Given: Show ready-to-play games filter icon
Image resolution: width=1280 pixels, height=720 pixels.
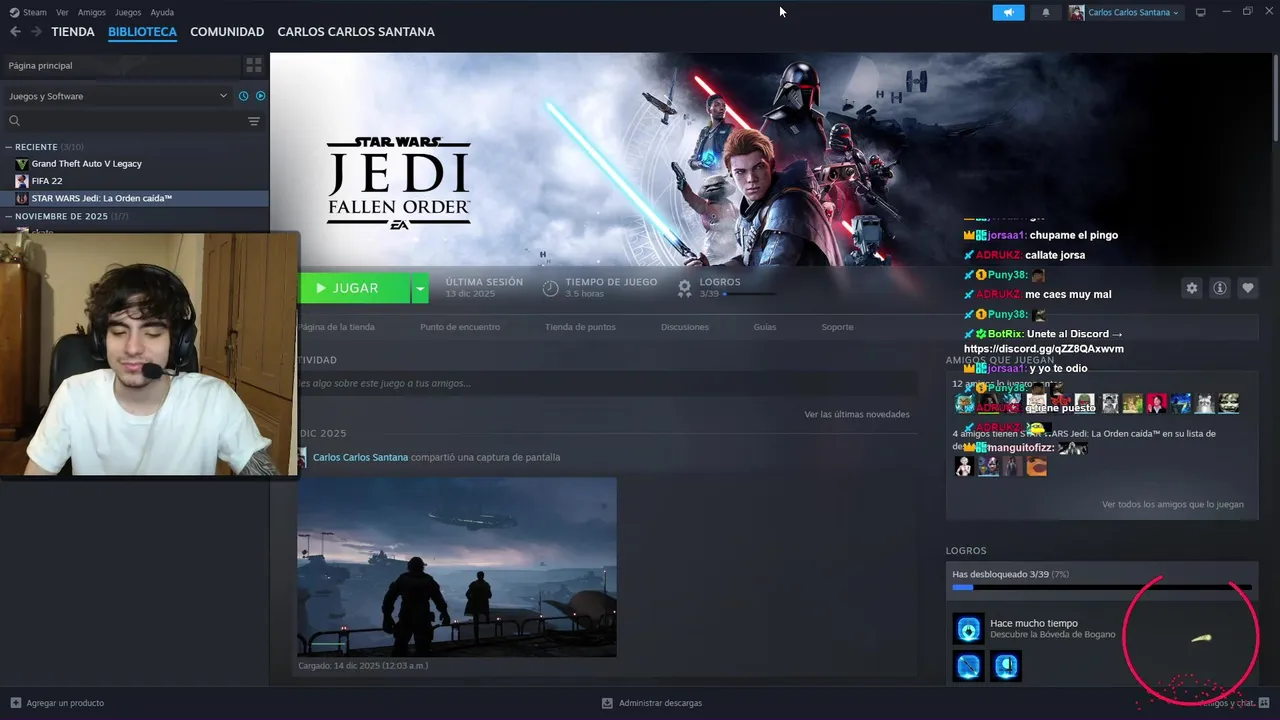Looking at the screenshot, I should click(260, 96).
